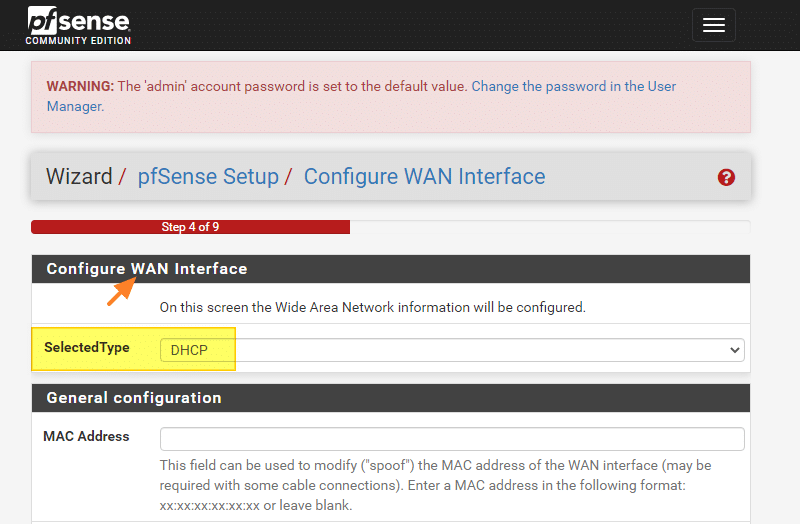The width and height of the screenshot is (800, 524).
Task: Click the pfSense Setup breadcrumb link
Action: coord(208,177)
